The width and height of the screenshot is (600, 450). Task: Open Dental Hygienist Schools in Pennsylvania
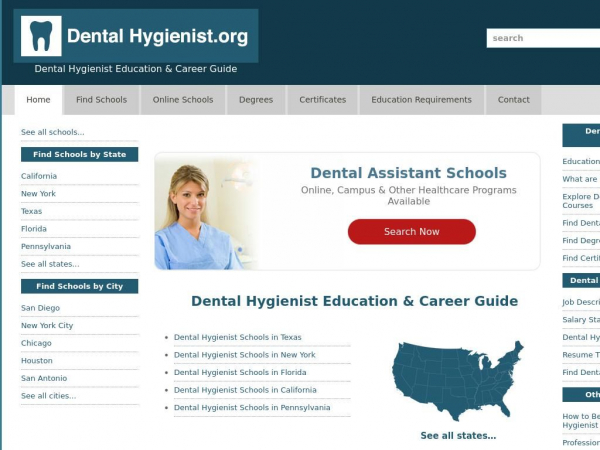tap(252, 408)
